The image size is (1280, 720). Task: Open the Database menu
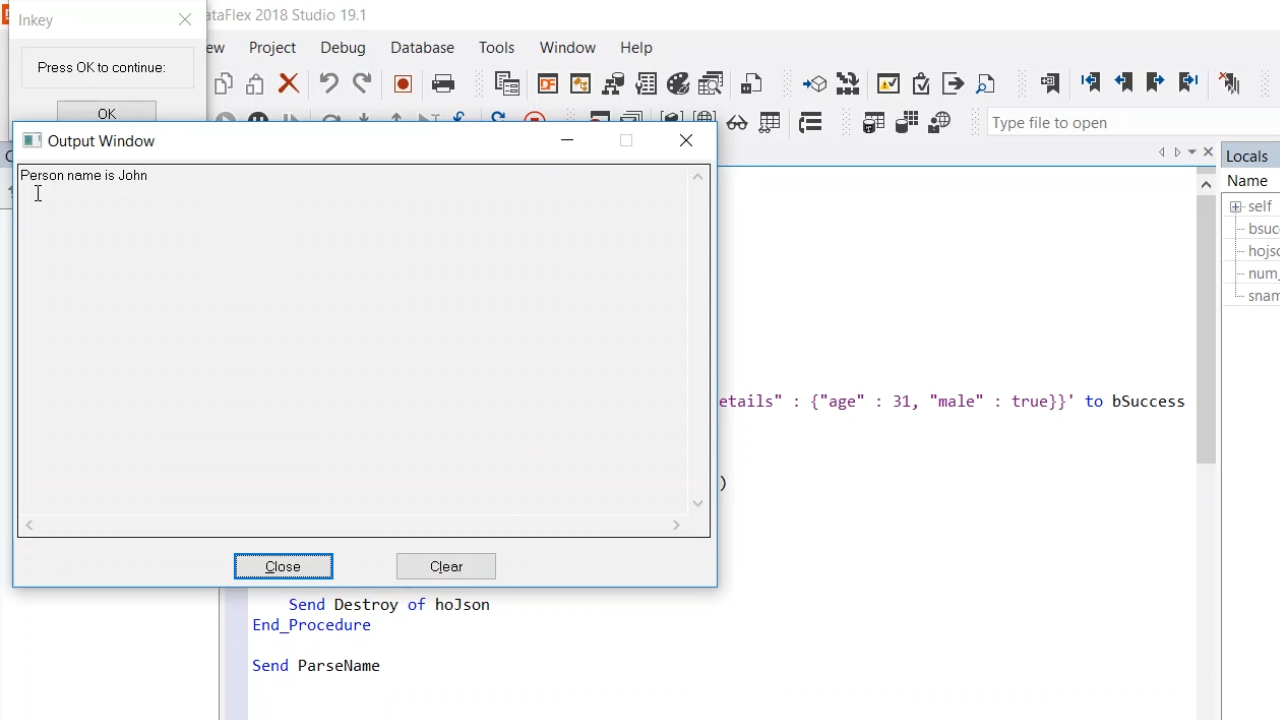point(422,47)
